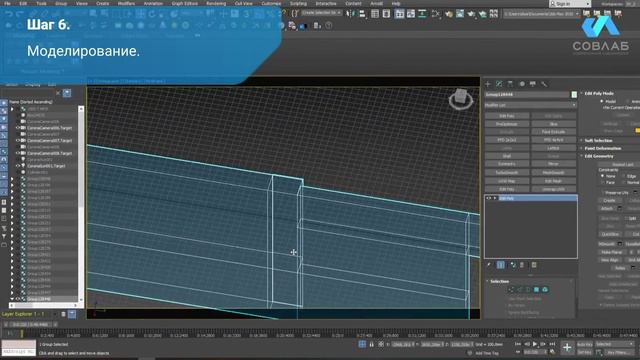
Task: Open Configure Modifier Sets icon
Action: pyautogui.click(x=534, y=265)
